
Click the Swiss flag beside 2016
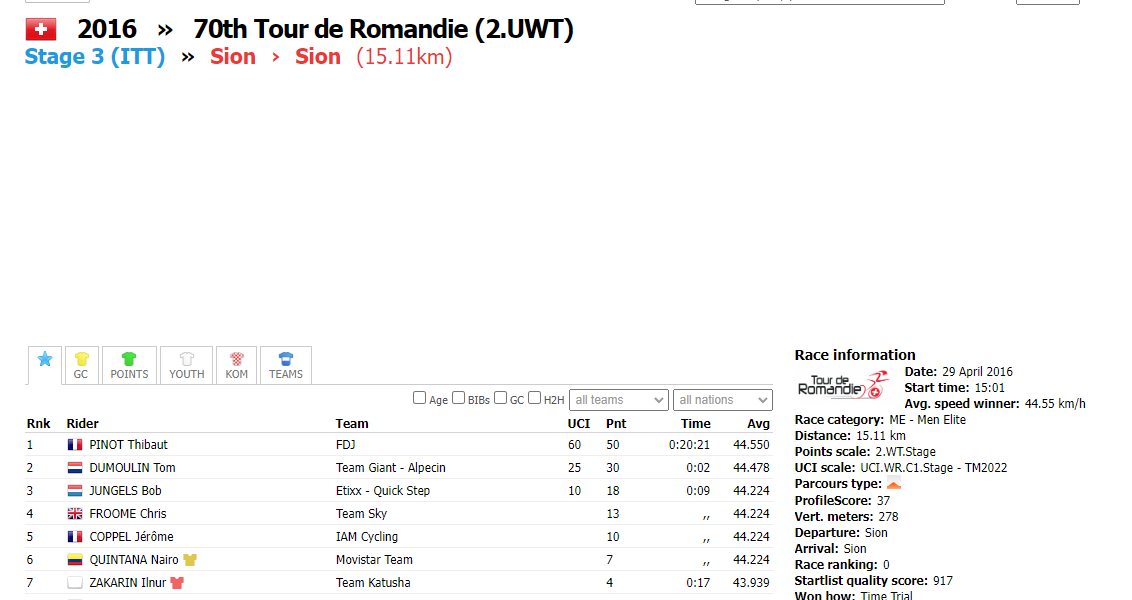(41, 30)
